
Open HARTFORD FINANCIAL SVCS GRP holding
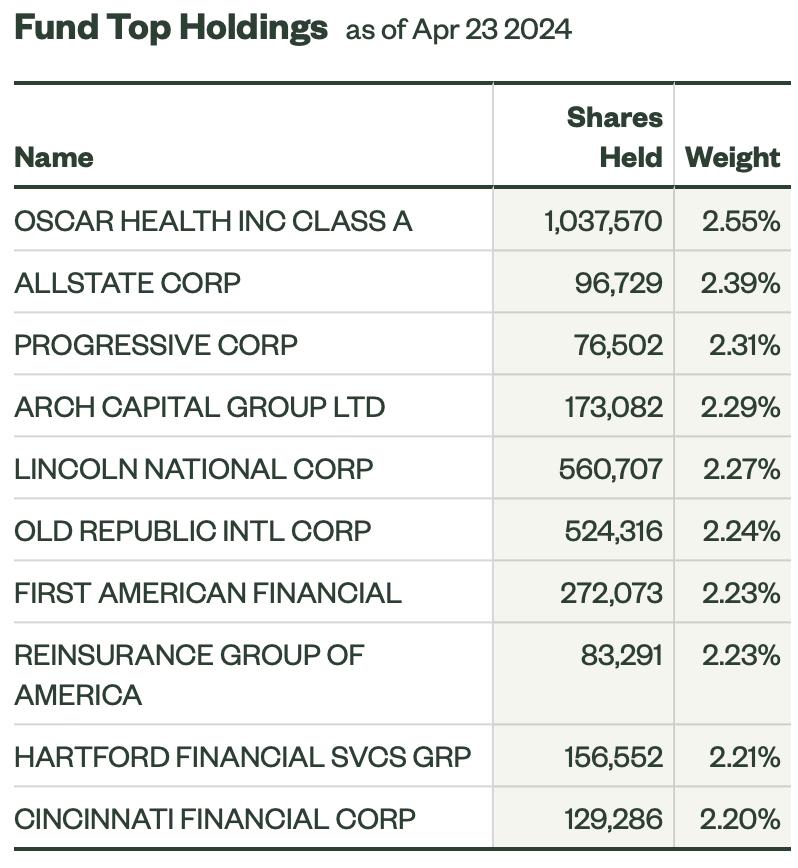[242, 757]
